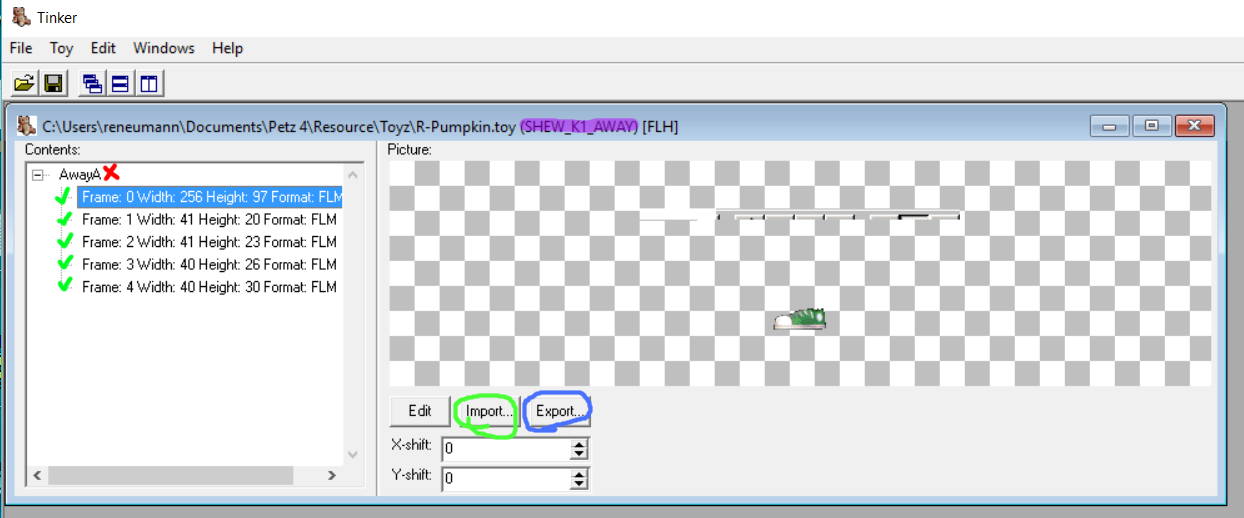Click Contents list scroll-down arrow
The width and height of the screenshot is (1244, 518).
coord(352,454)
